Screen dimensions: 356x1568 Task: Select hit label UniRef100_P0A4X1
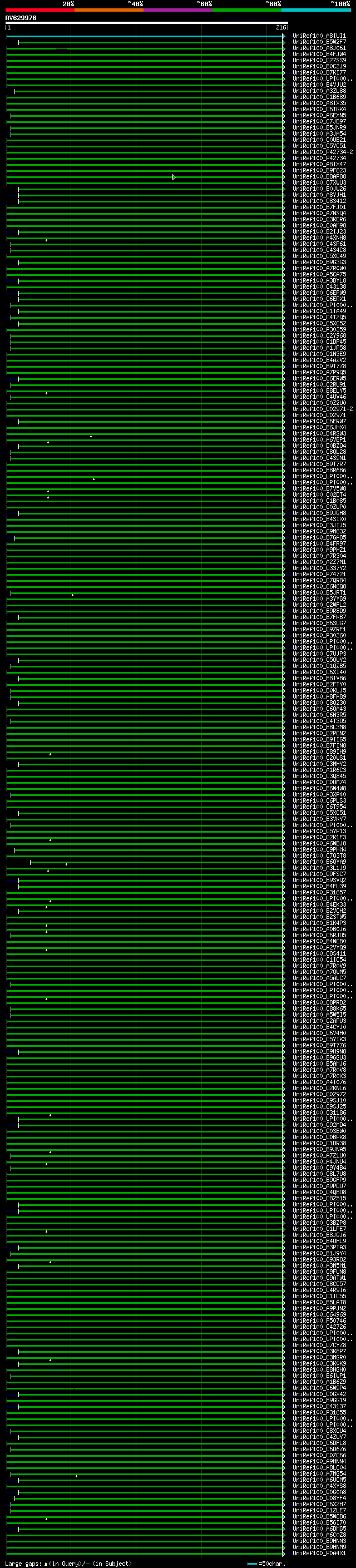319,1553
